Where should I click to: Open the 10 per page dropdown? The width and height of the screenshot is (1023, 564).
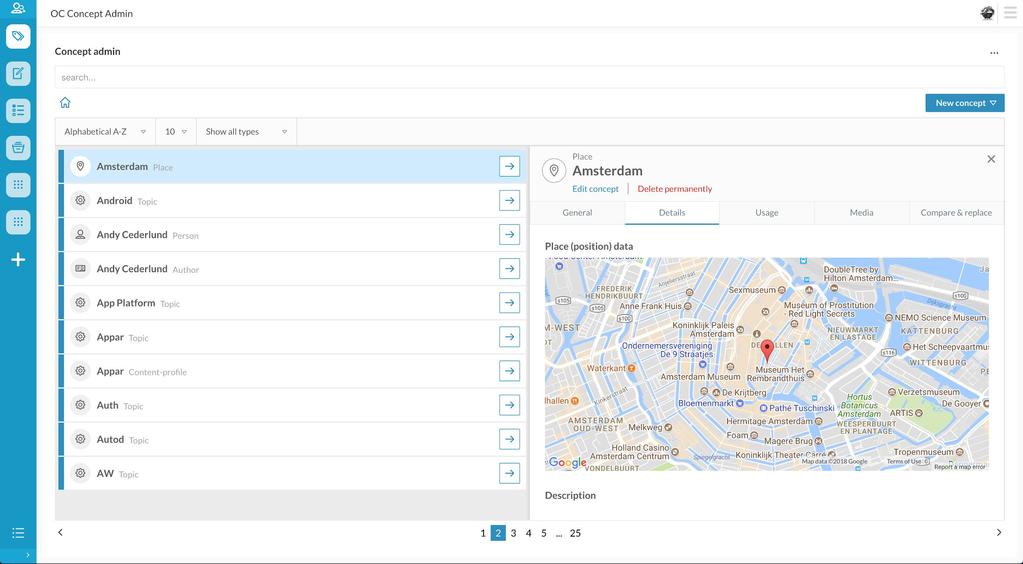coord(176,132)
